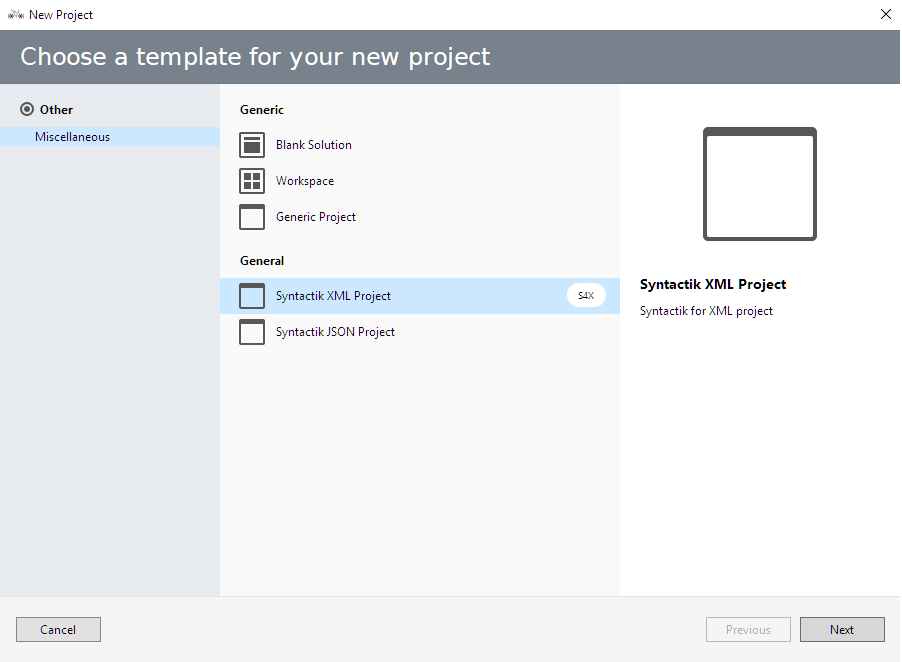Click the Previous button
This screenshot has height=662, width=902.
click(748, 630)
